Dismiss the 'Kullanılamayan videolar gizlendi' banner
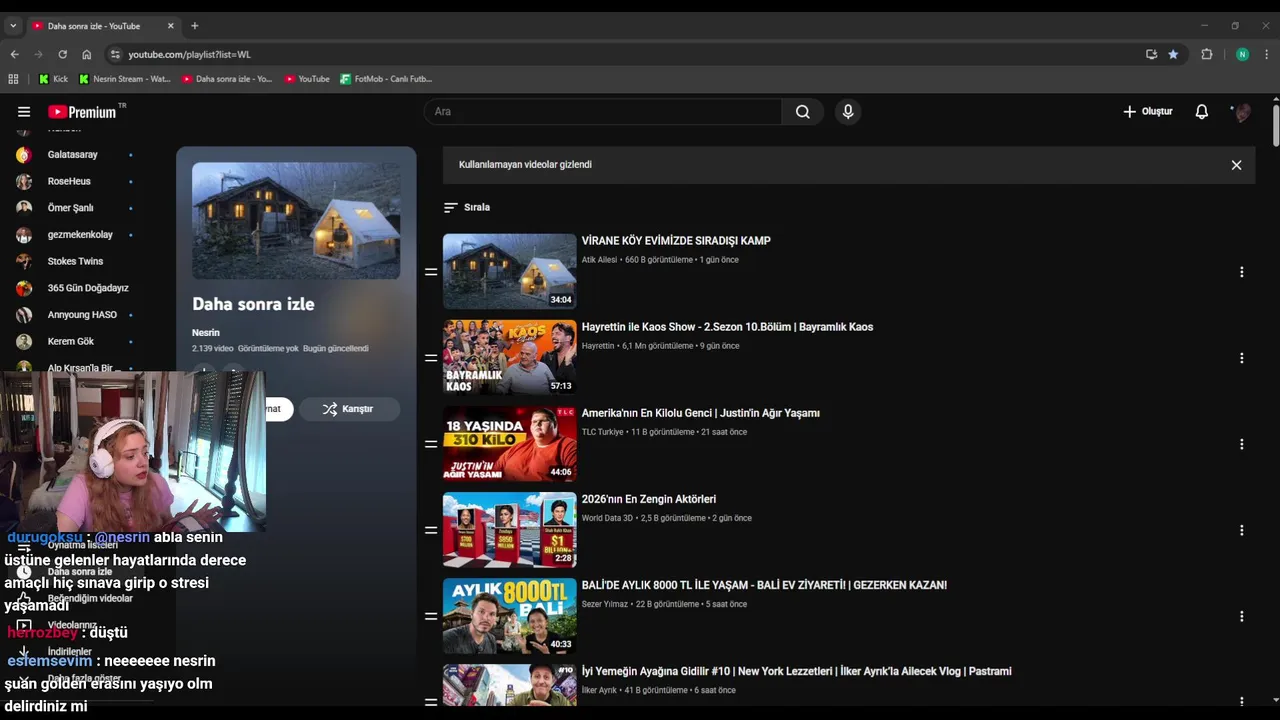 [1236, 165]
